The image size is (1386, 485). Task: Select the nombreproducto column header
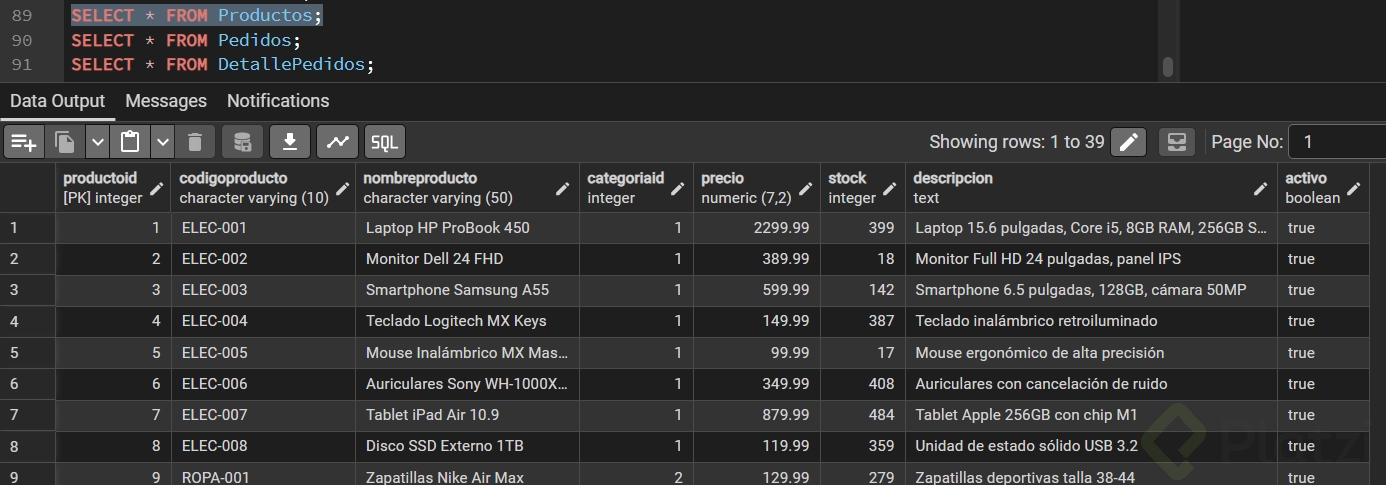pos(468,188)
